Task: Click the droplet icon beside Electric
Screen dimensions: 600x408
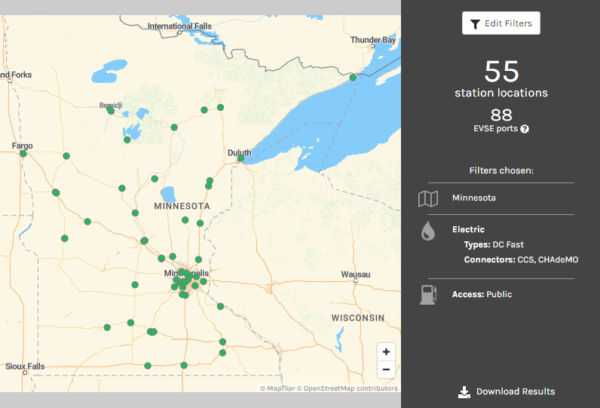Action: tap(427, 232)
